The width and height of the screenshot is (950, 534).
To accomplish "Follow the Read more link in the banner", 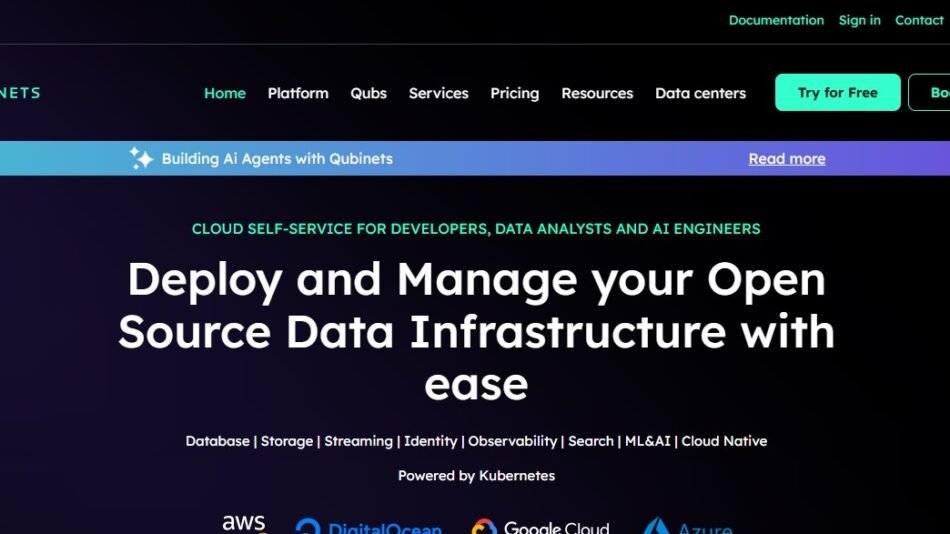I will tap(786, 158).
